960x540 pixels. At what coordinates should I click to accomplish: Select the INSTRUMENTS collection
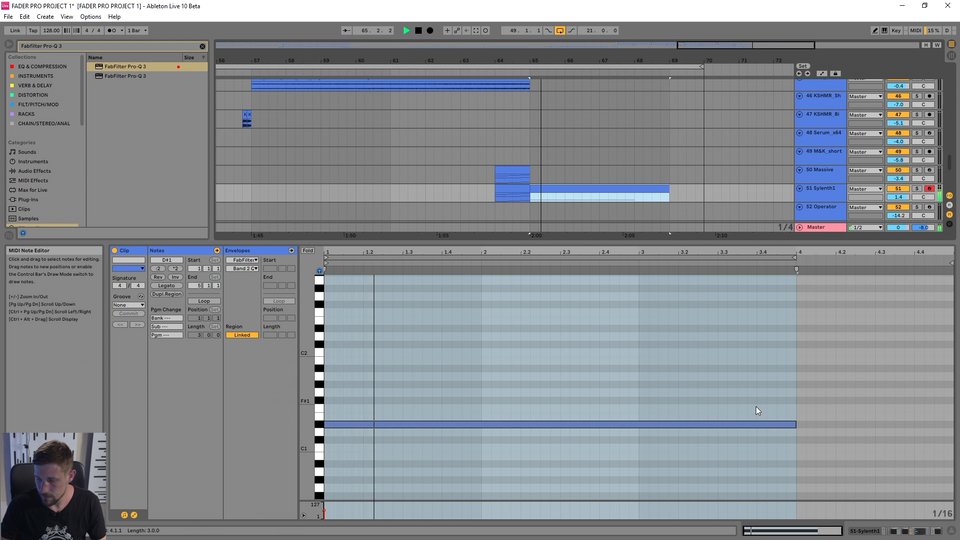[x=36, y=76]
